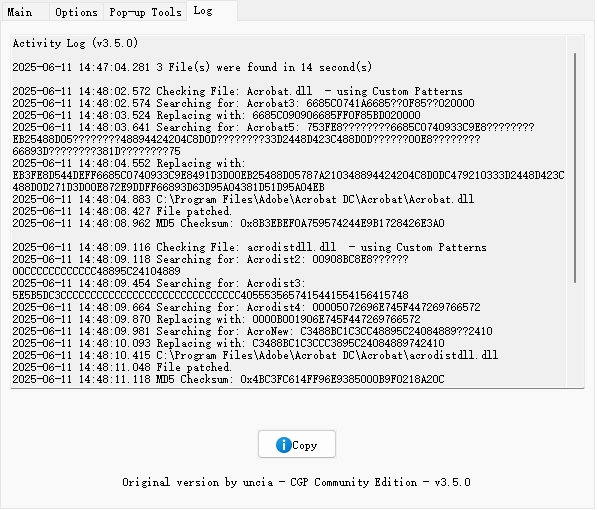Click the scrollbar track below the thumb
Image resolution: width=597 pixels, height=510 pixels.
(x=575, y=335)
